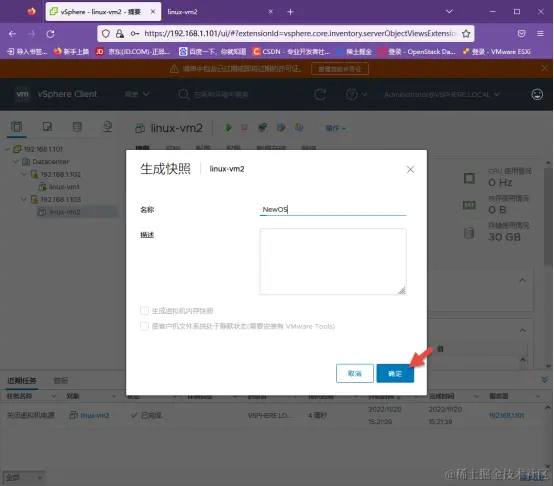Open the OpenStack Dashboard login bookmark
Image resolution: width=554 pixels, height=486 pixels.
tap(417, 52)
